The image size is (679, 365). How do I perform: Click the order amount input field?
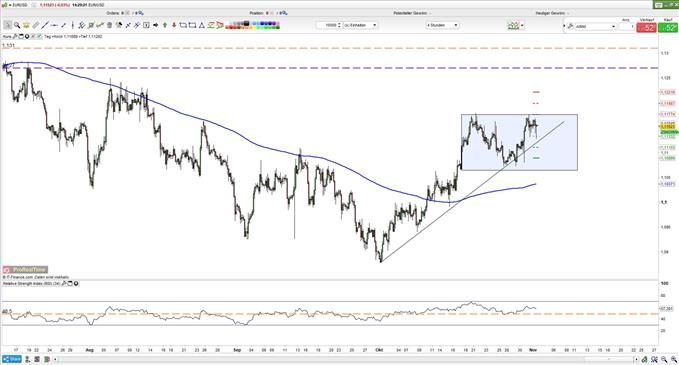[626, 26]
